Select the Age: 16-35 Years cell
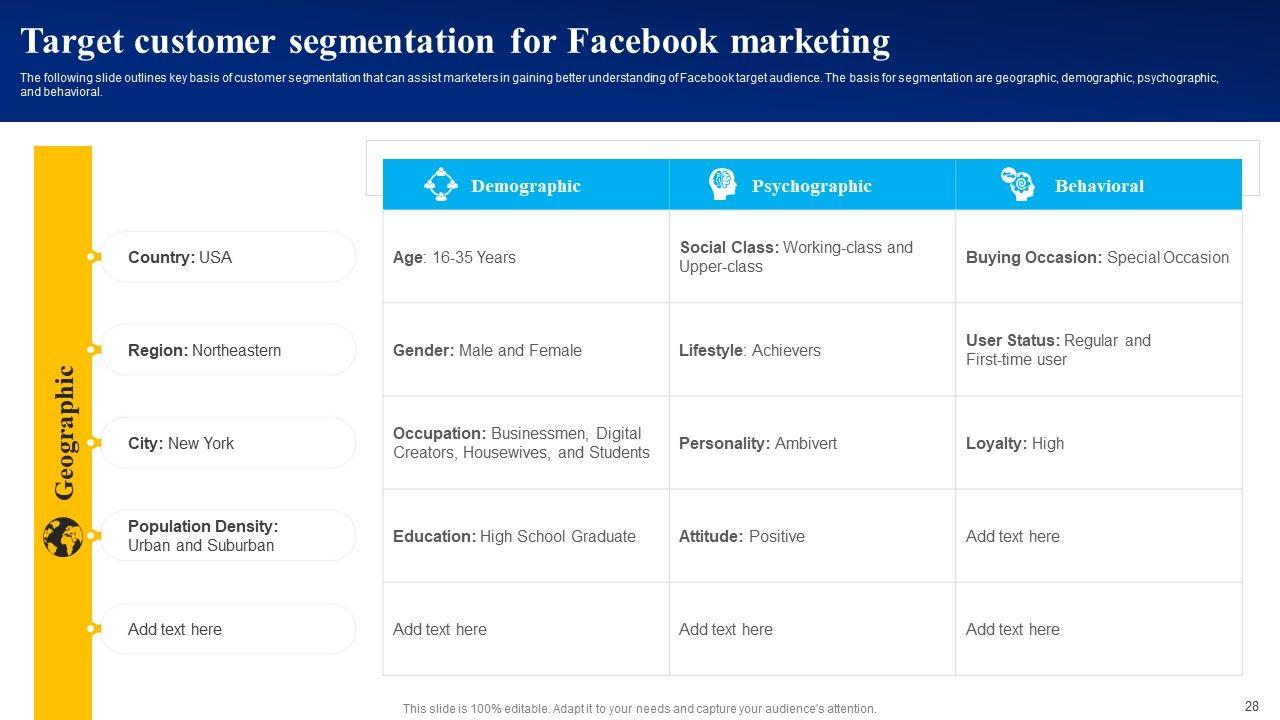1280x720 pixels. [525, 257]
